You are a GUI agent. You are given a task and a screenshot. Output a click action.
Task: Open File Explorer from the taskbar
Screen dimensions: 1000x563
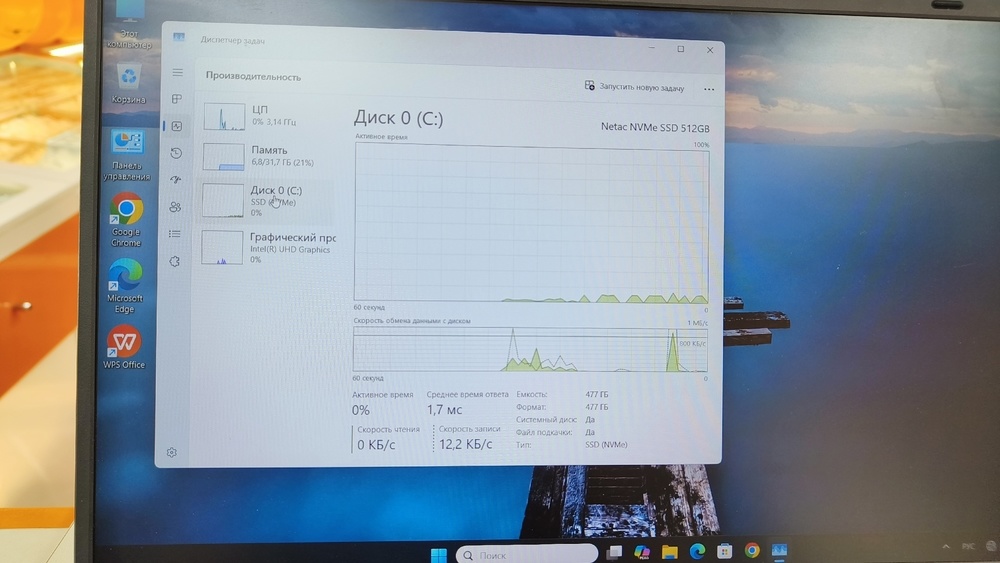[x=669, y=552]
